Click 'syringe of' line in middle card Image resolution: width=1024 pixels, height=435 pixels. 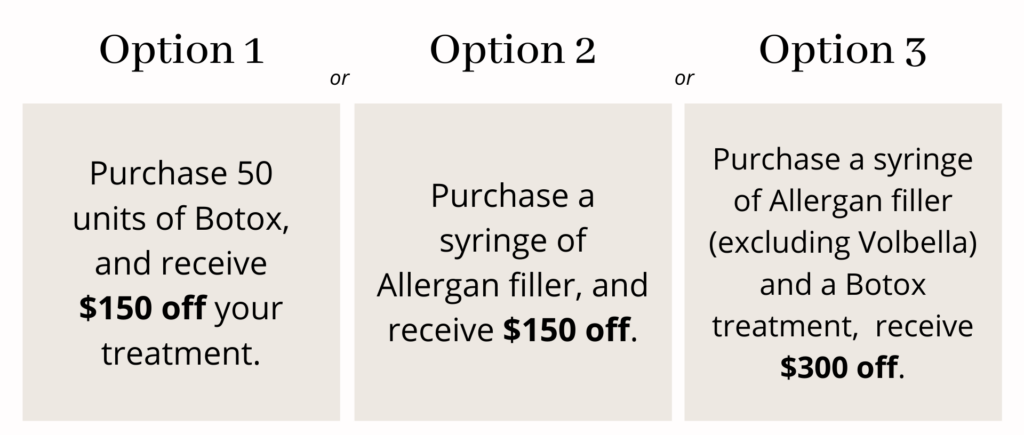513,242
